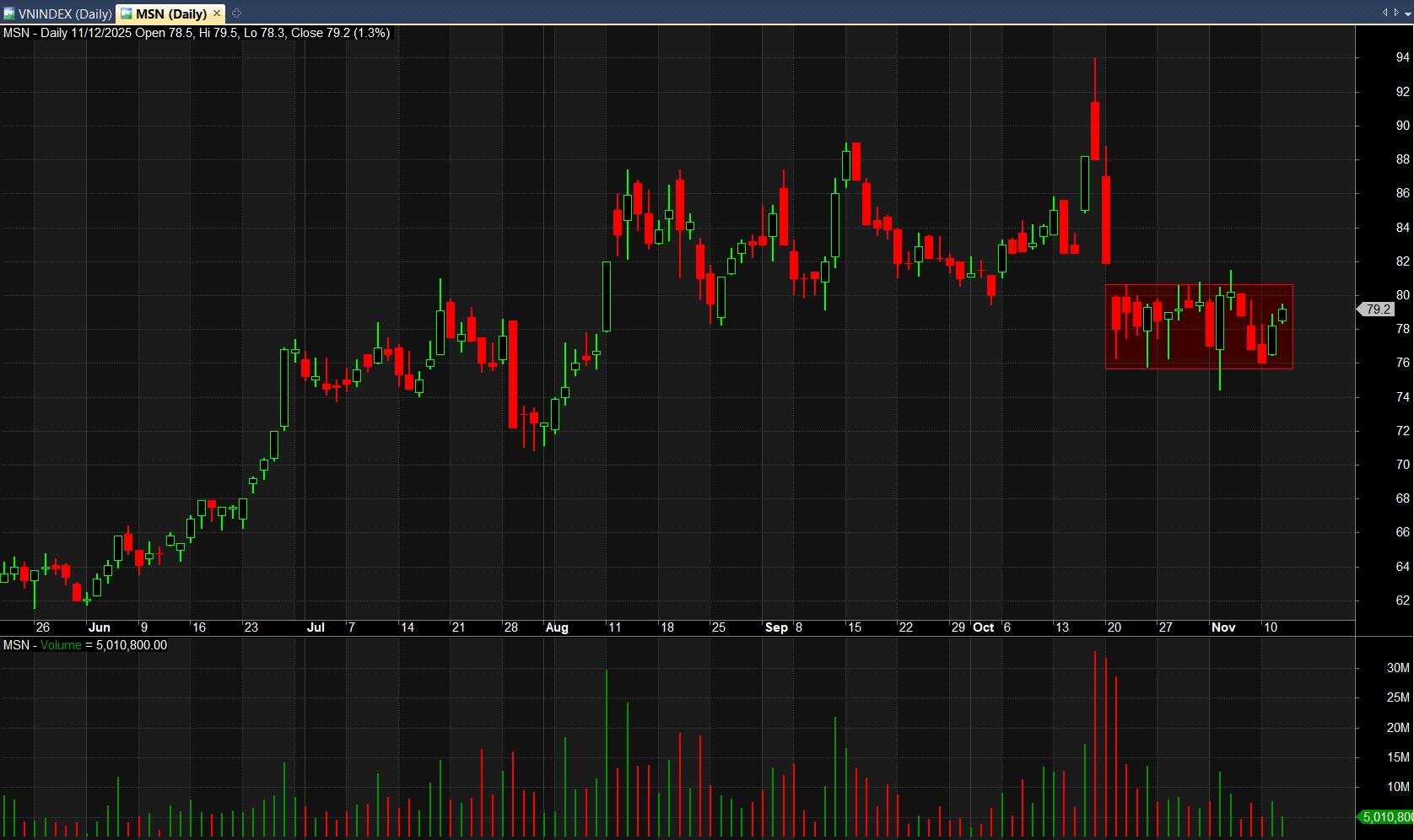This screenshot has width=1414, height=840.
Task: Click the MSN Volume pane title
Action: [x=85, y=645]
